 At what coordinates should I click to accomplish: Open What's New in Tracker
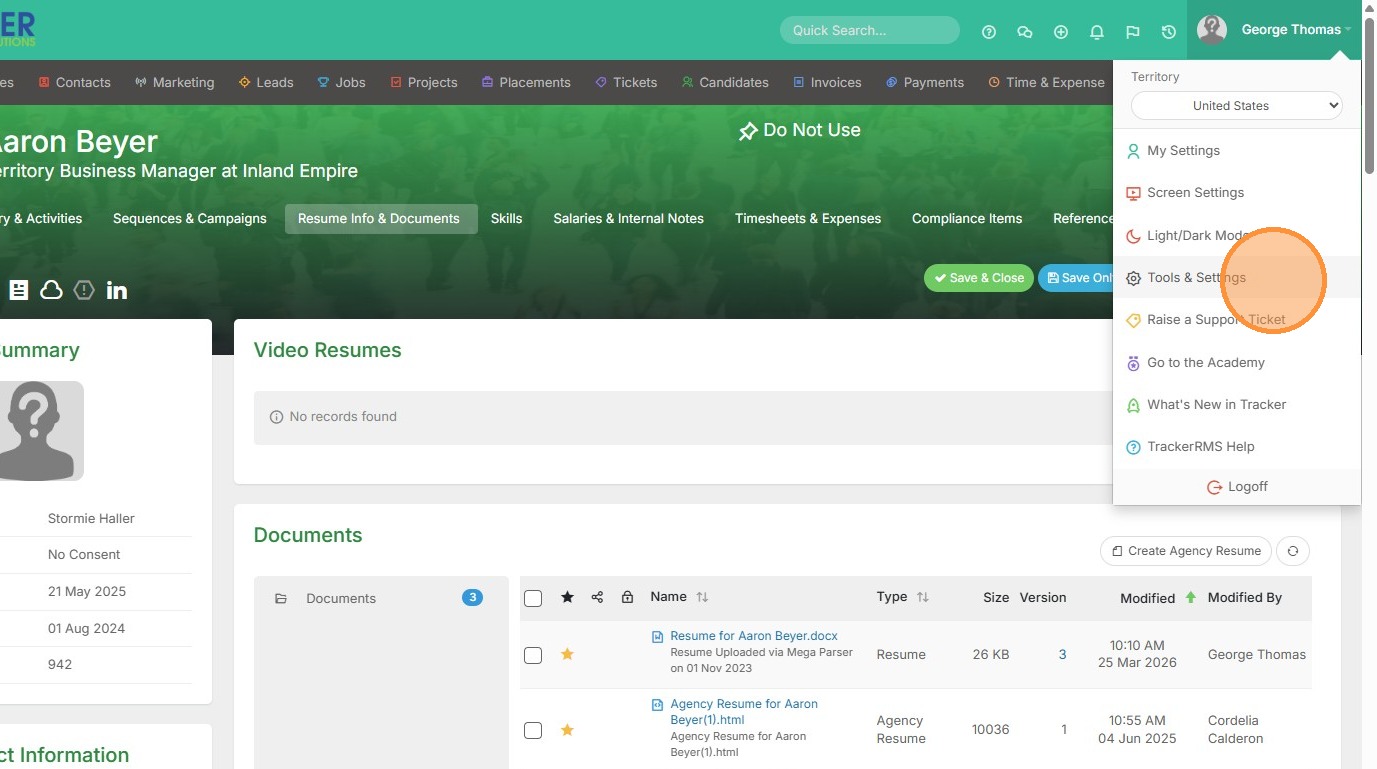pos(1237,405)
